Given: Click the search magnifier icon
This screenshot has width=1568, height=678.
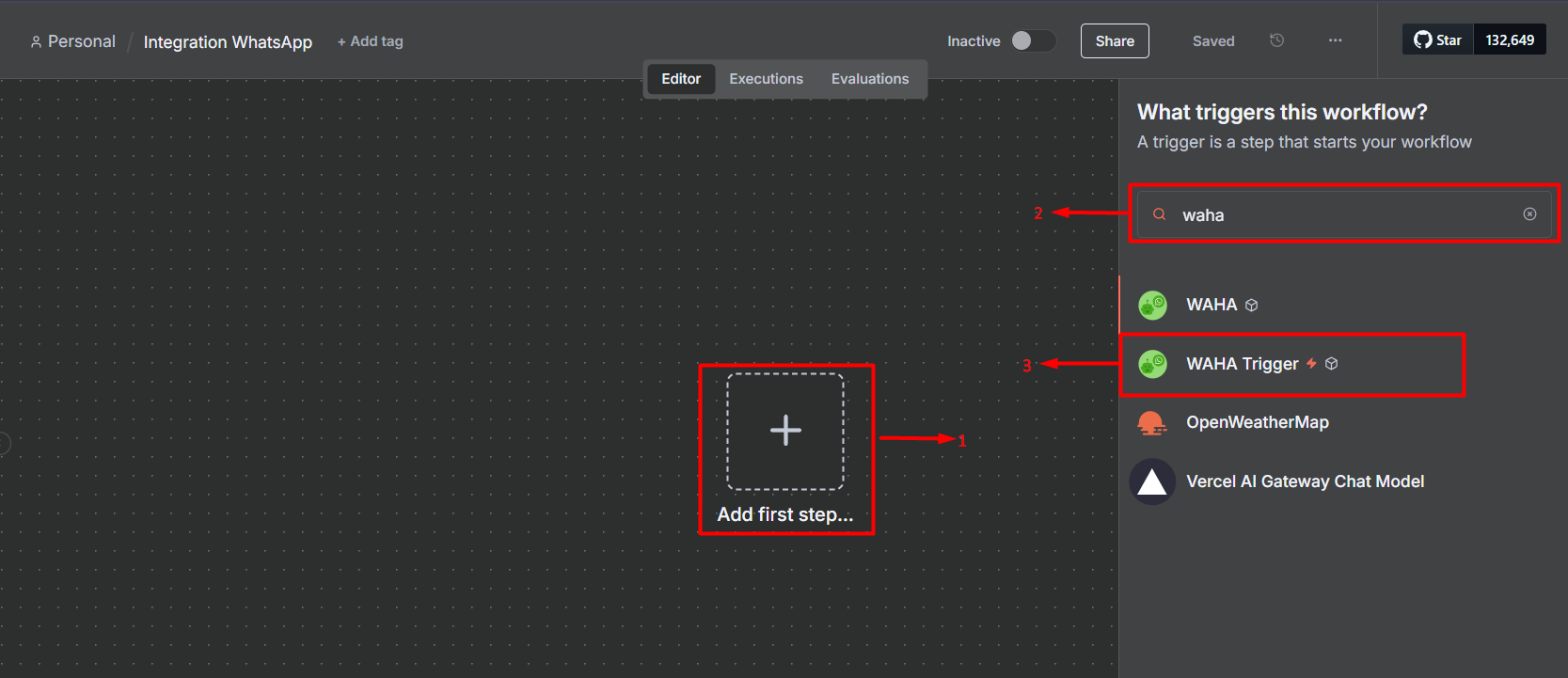Looking at the screenshot, I should coord(1160,214).
